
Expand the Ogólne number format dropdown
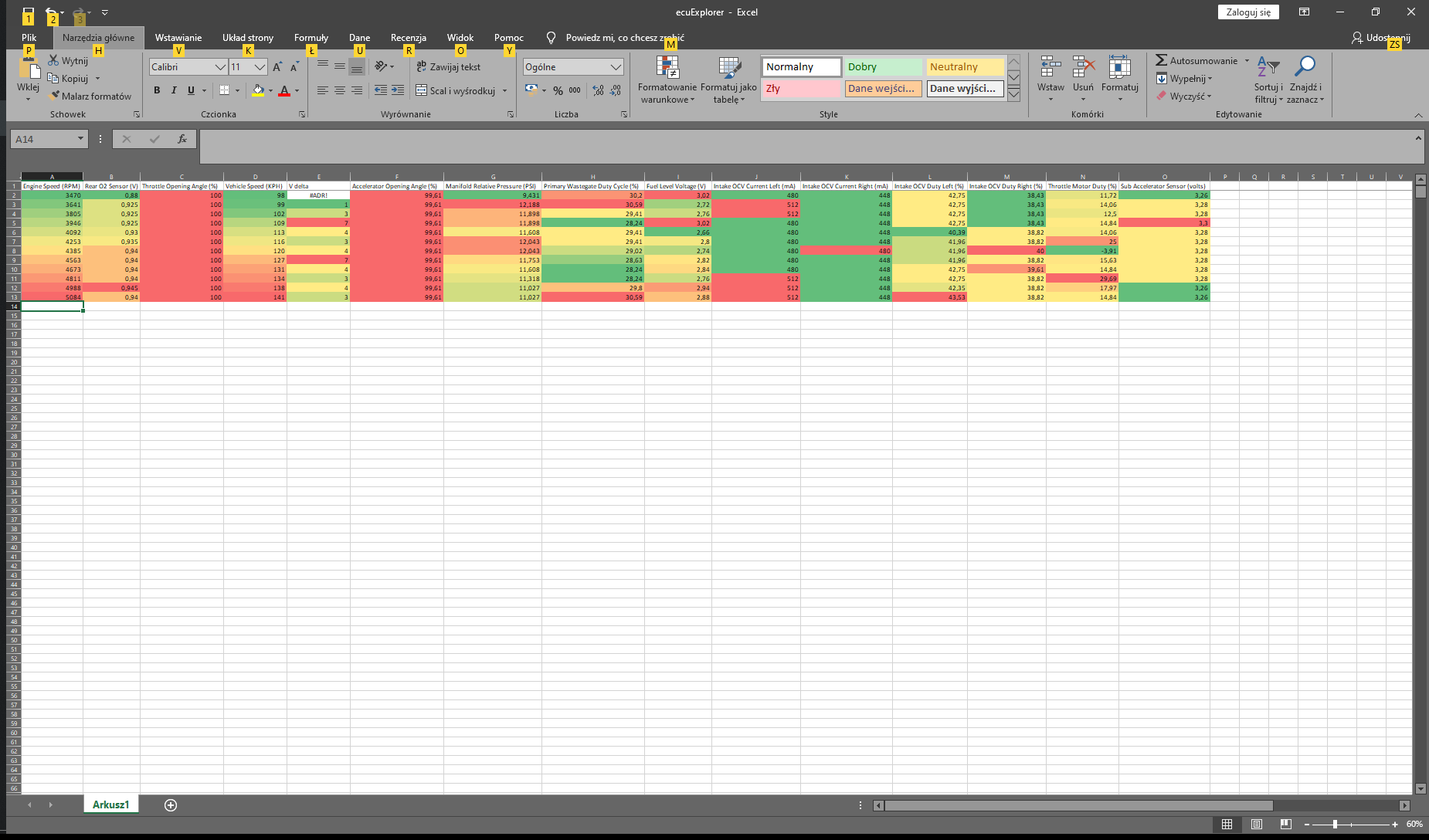(616, 67)
